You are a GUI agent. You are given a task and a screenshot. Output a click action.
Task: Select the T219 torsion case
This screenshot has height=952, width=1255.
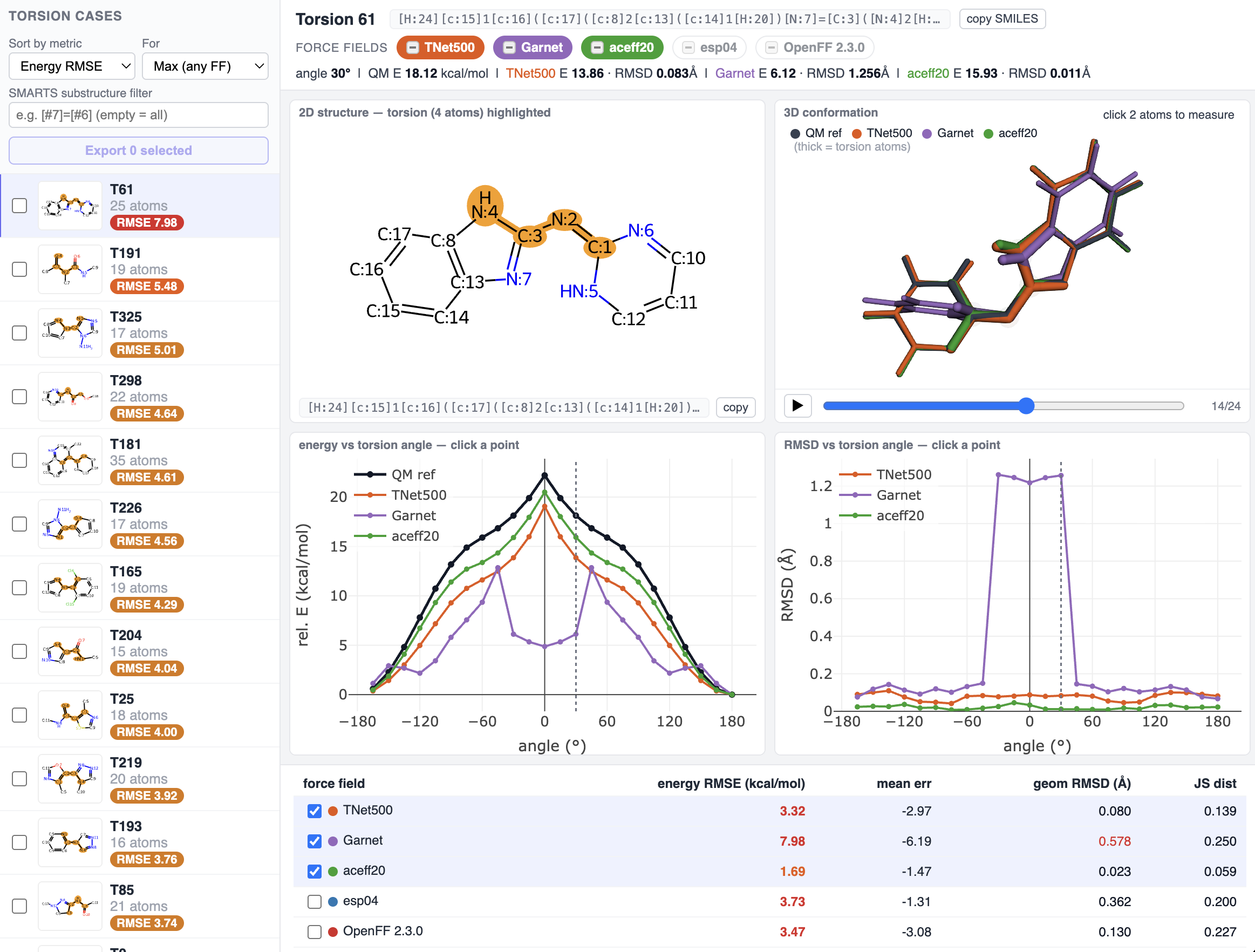coord(140,779)
